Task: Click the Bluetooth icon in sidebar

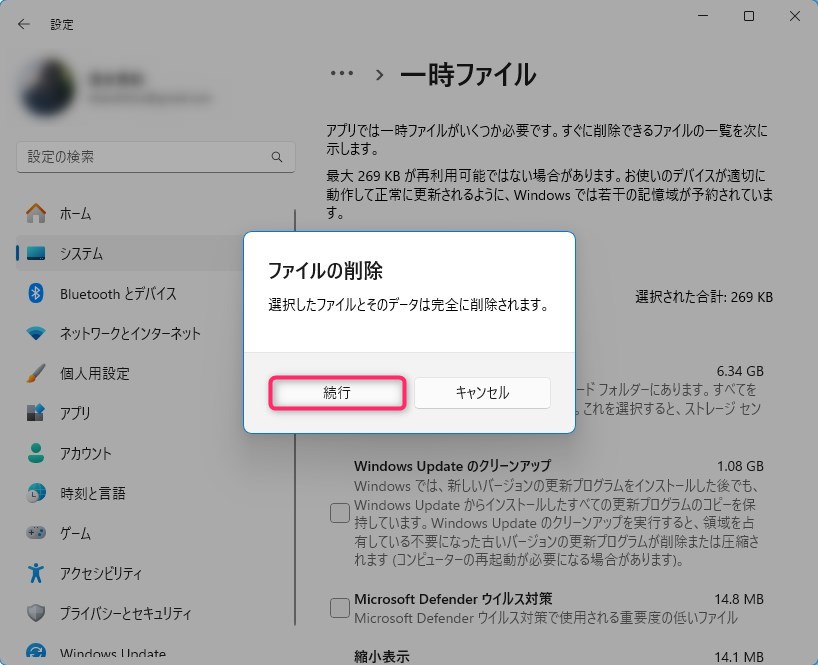Action: point(36,293)
